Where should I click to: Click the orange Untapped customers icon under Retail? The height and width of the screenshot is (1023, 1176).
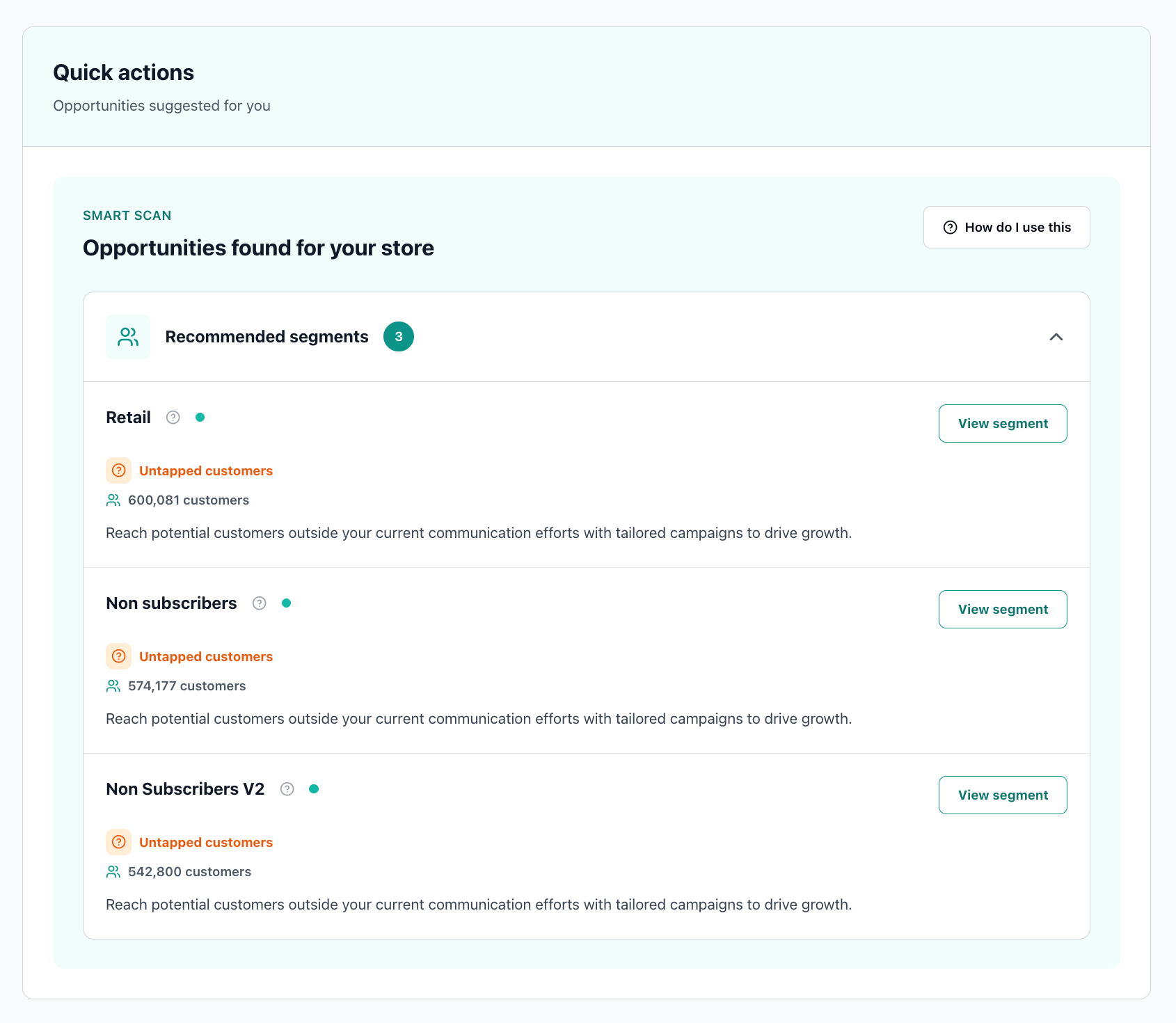(x=118, y=470)
